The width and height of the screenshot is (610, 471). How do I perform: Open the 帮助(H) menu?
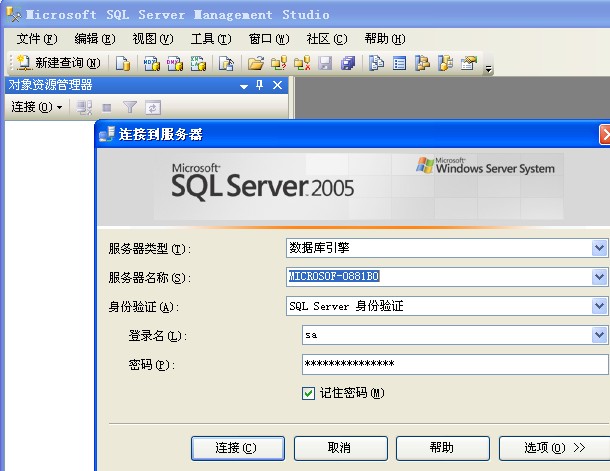pyautogui.click(x=385, y=39)
